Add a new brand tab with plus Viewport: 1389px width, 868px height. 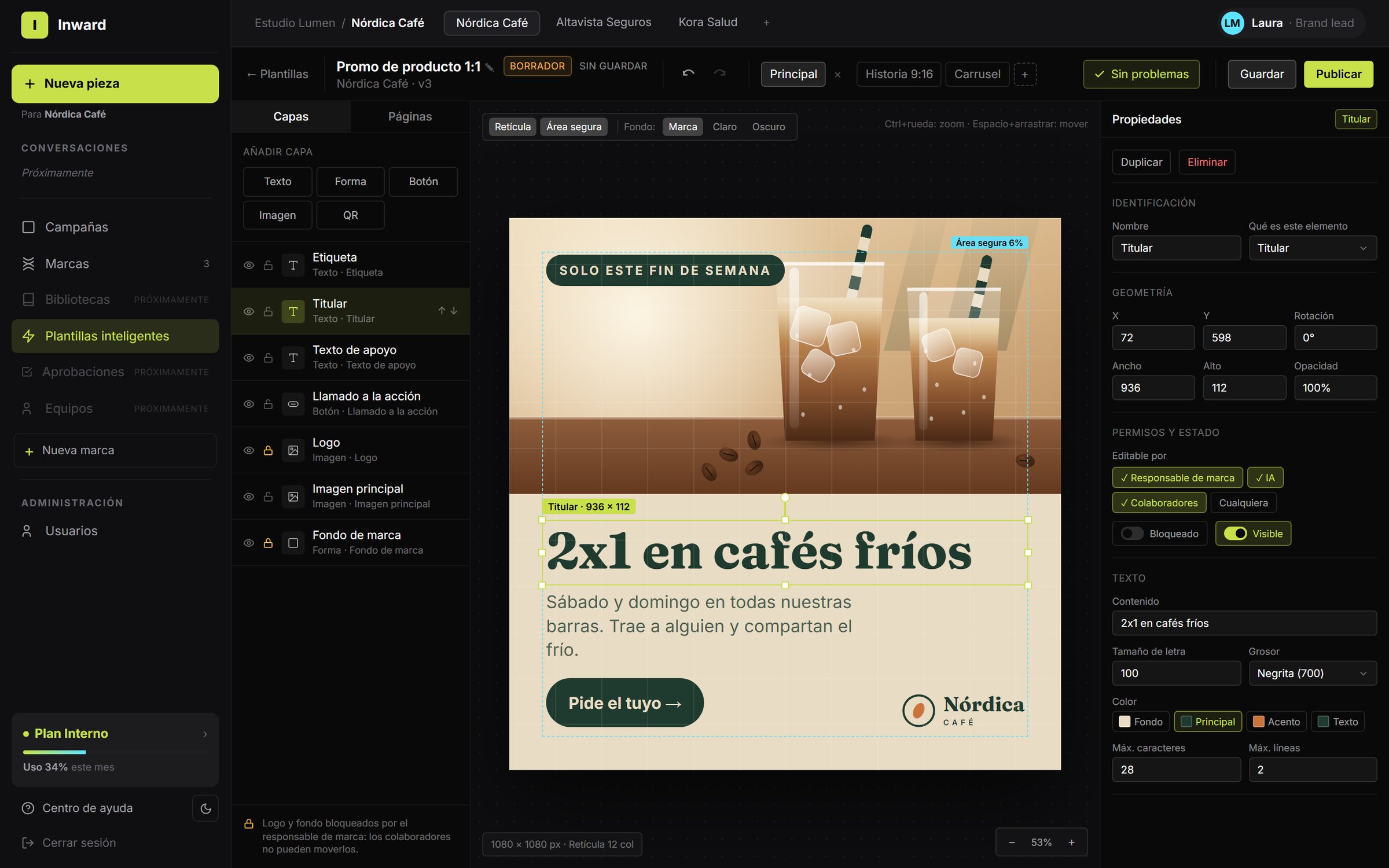click(x=766, y=23)
